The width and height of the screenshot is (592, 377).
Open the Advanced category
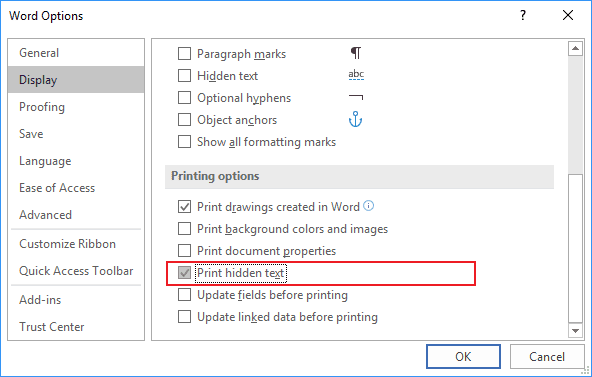coord(76,215)
